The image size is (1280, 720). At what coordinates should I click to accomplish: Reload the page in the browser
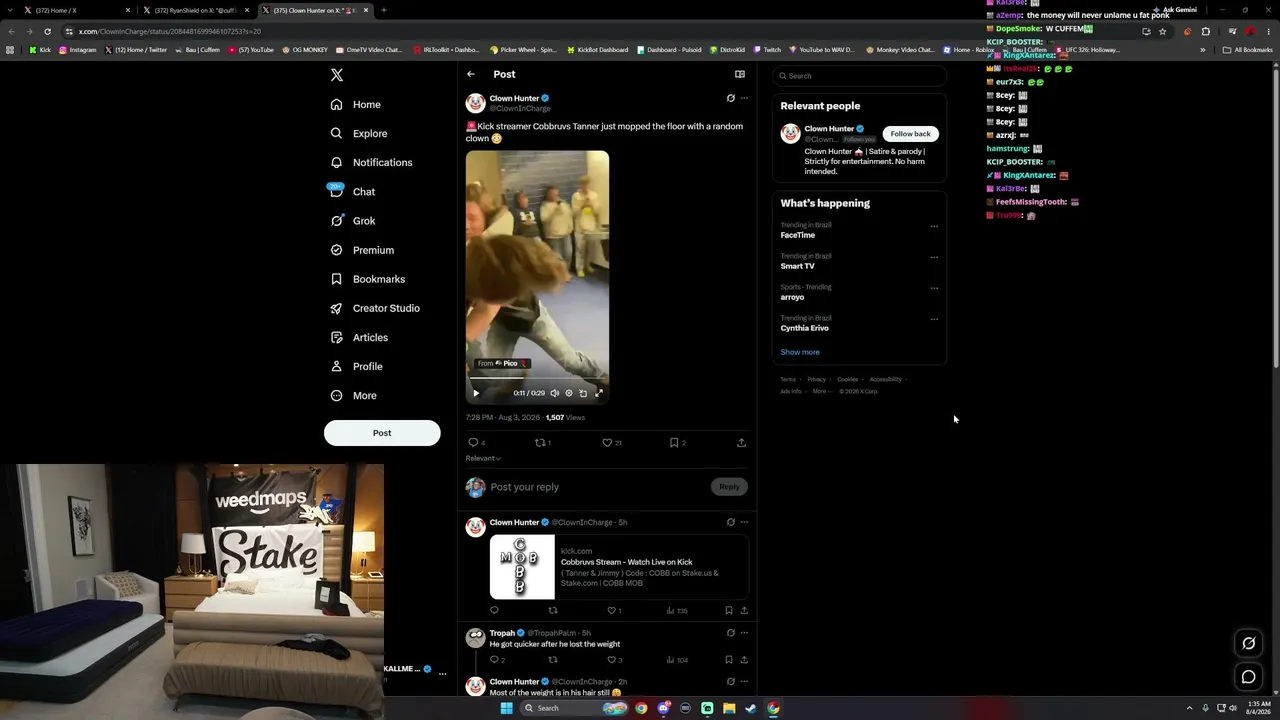tap(47, 31)
